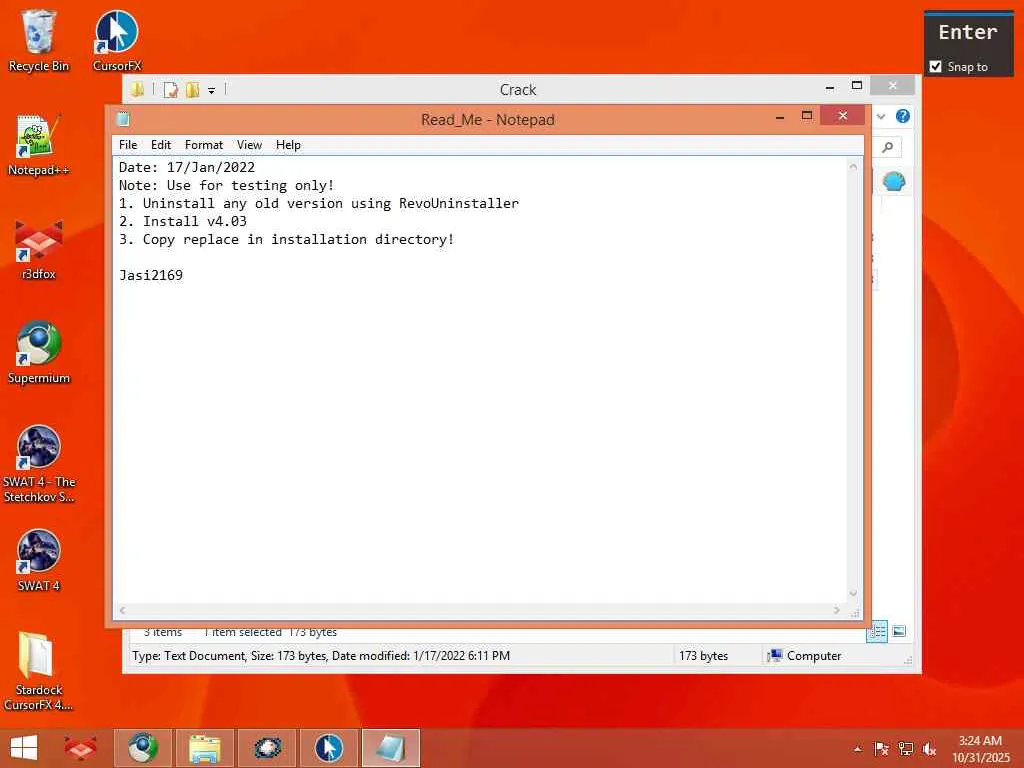
Task: Click Notepad vertical scrollbar up arrow
Action: click(x=853, y=167)
